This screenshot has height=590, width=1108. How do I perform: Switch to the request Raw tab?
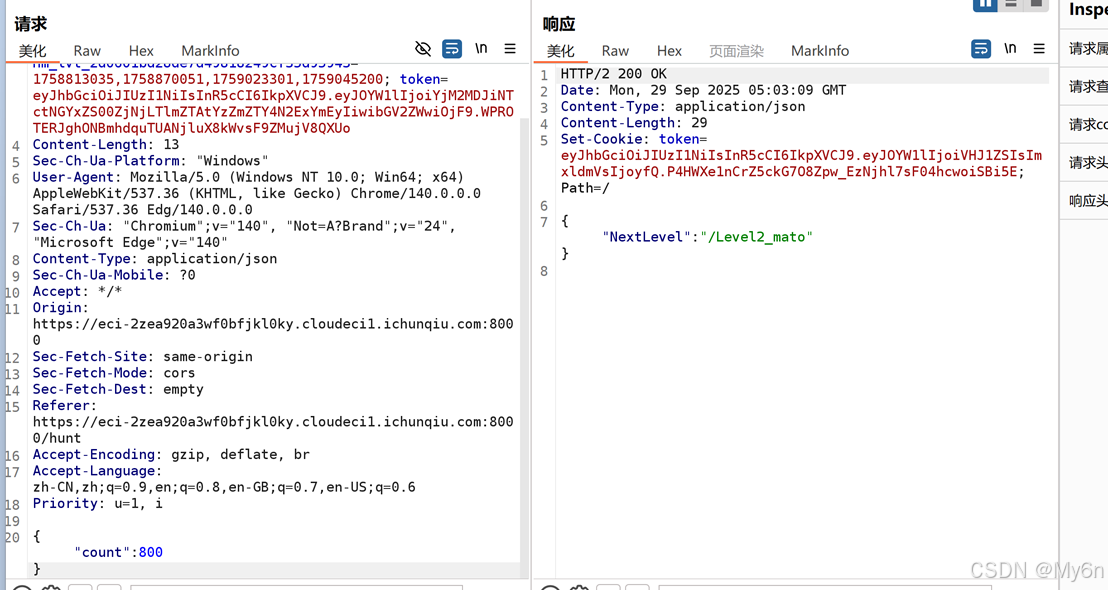point(87,51)
